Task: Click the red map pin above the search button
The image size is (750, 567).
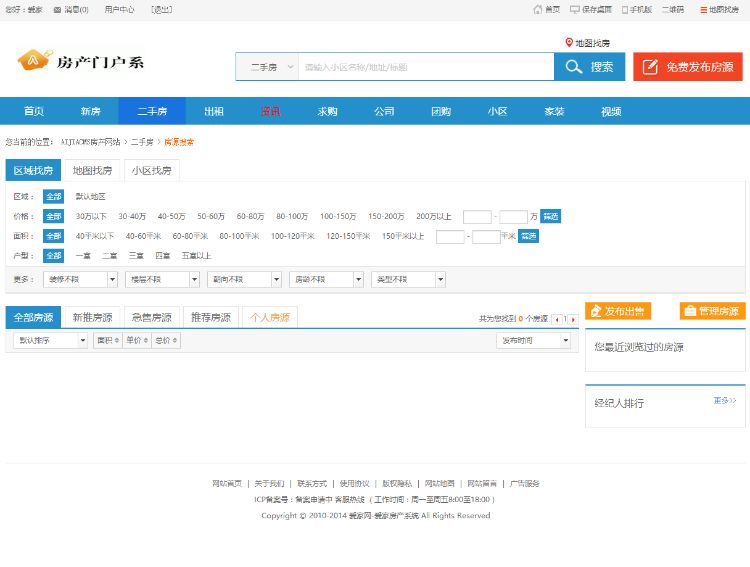Action: [x=569, y=42]
